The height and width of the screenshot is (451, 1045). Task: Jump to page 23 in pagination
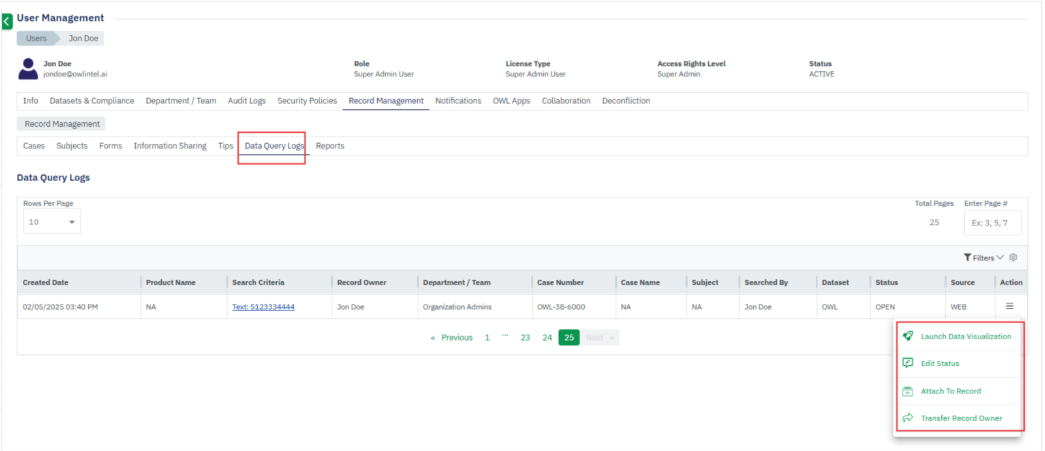pyautogui.click(x=525, y=338)
